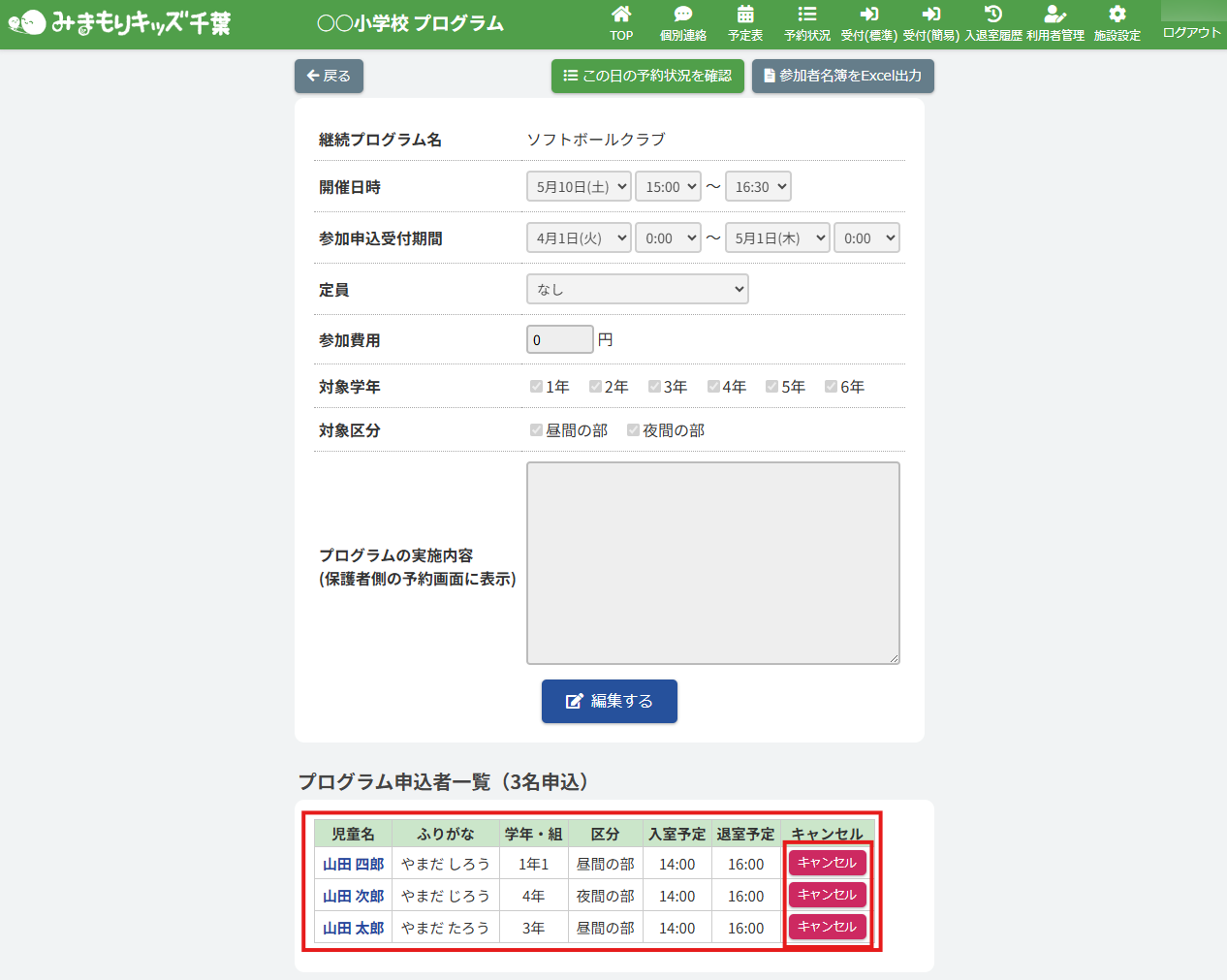Screen dimensions: 1227x980
Task: Go to 受付(簡易) in navigation
Action: pos(930,23)
